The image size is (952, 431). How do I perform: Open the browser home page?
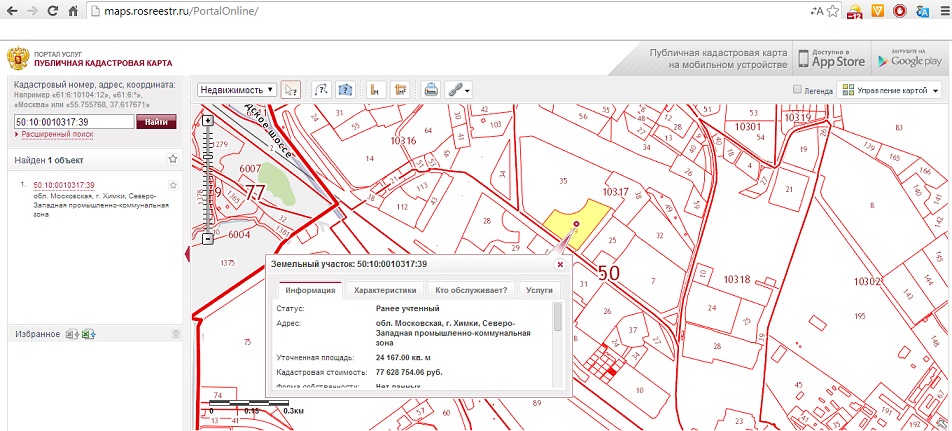coord(73,11)
